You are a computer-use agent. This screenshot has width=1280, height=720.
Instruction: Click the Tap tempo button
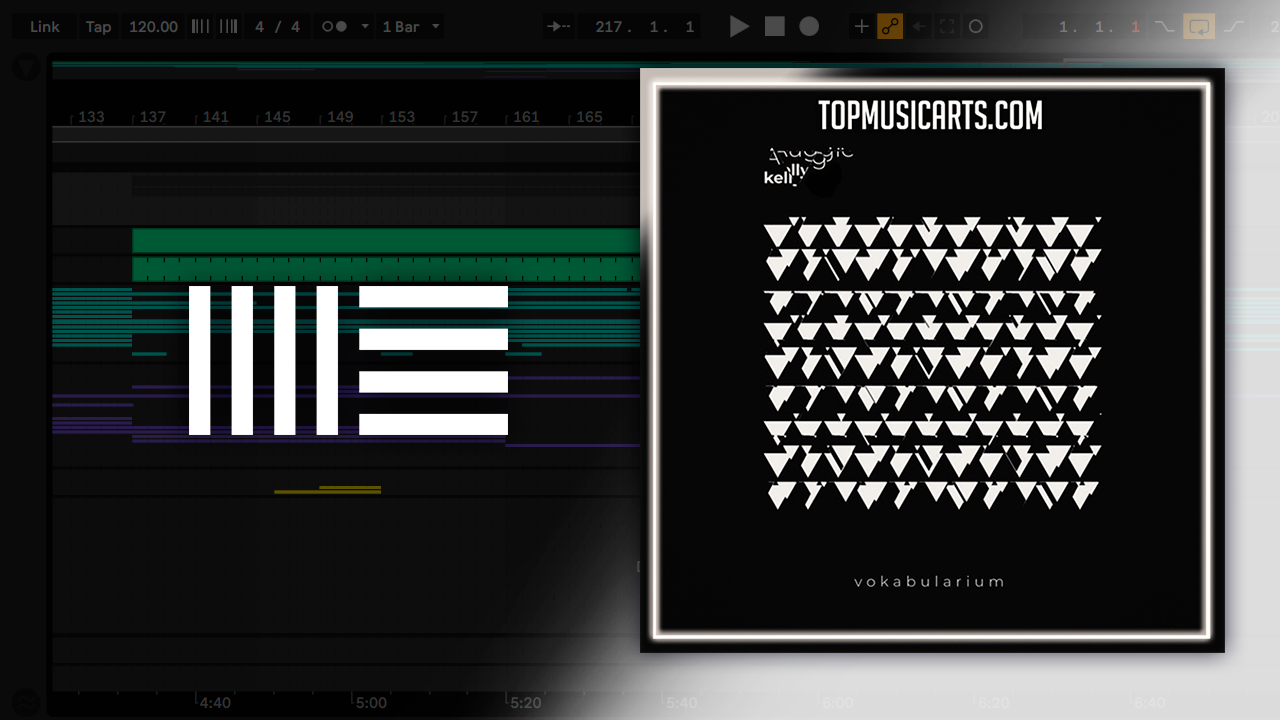tap(98, 27)
